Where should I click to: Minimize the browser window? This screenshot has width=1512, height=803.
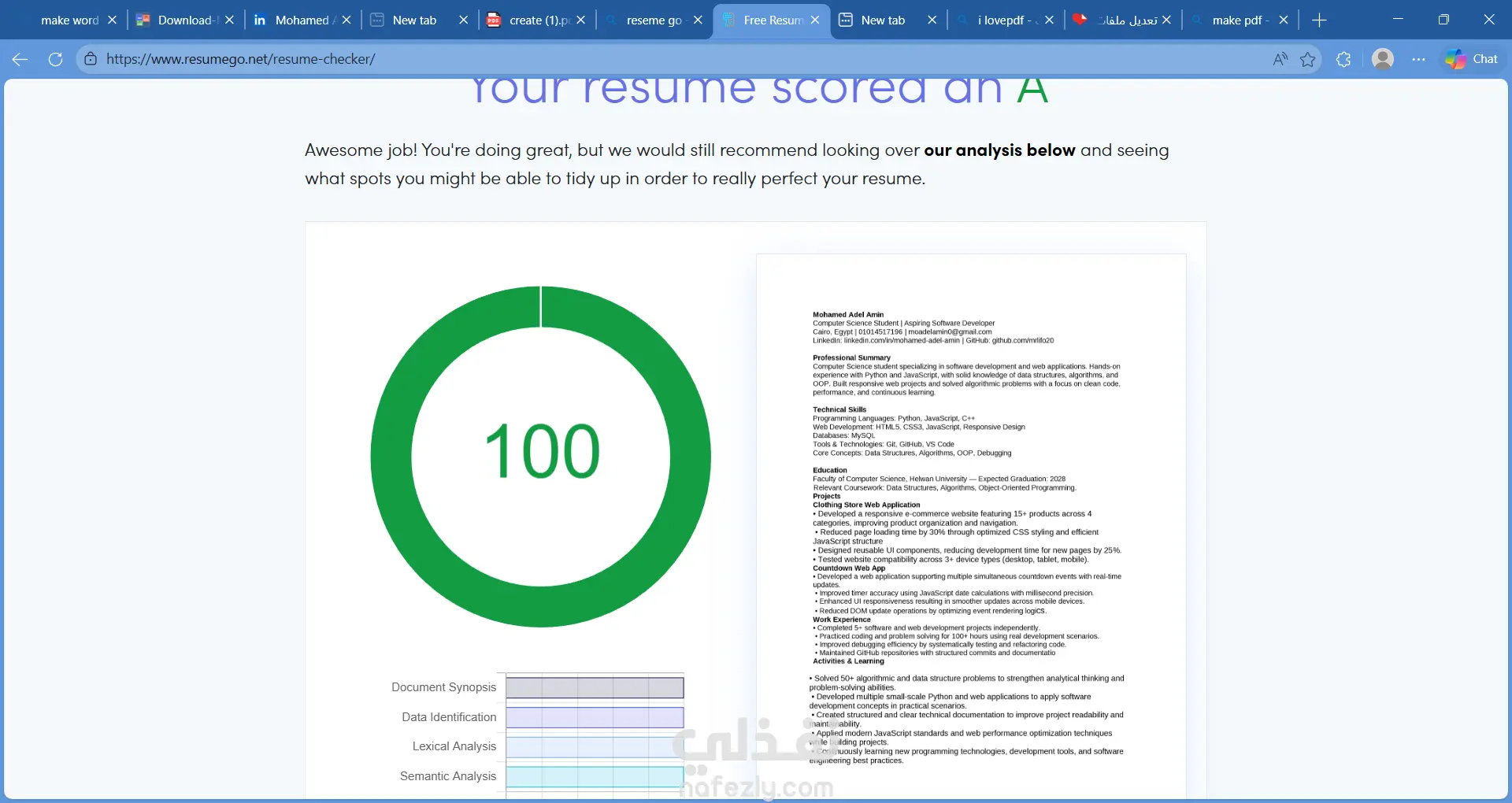1398,20
